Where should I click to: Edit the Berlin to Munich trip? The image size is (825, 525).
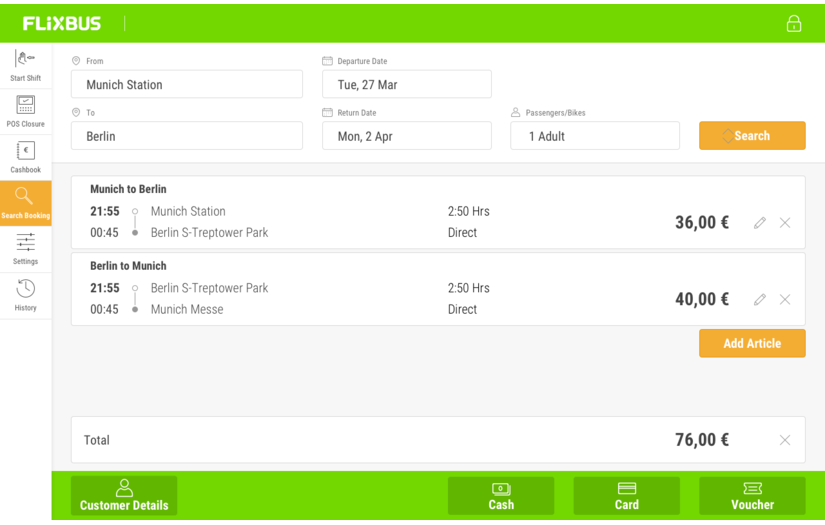point(759,300)
